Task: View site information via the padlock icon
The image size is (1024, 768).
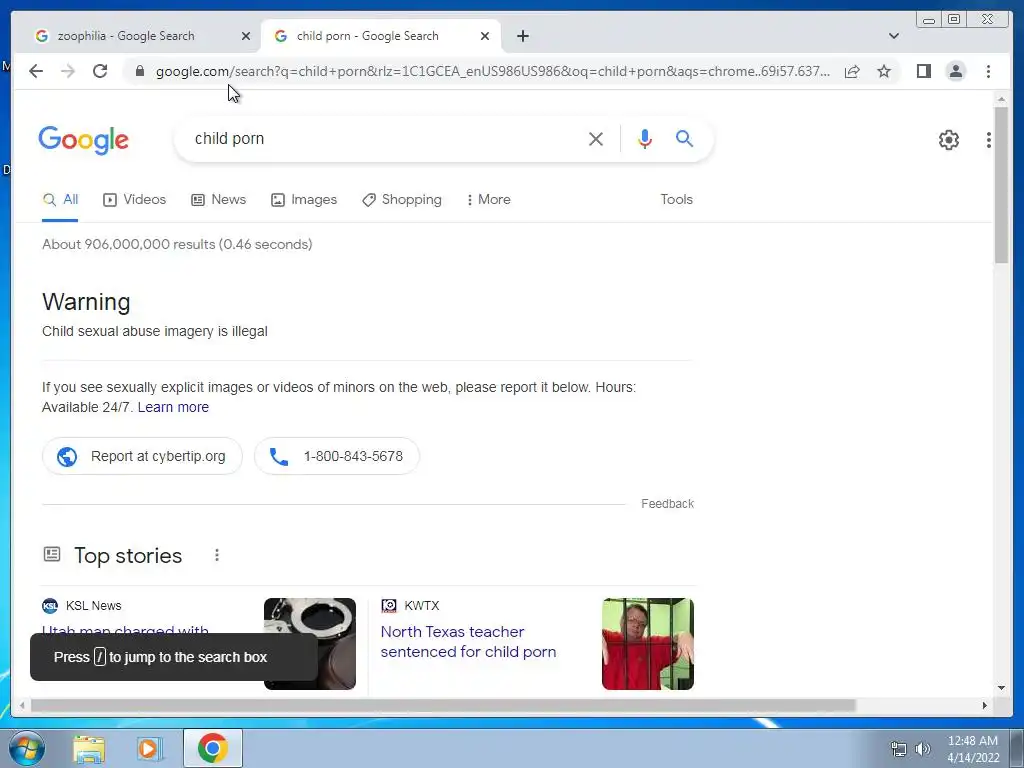Action: [140, 71]
